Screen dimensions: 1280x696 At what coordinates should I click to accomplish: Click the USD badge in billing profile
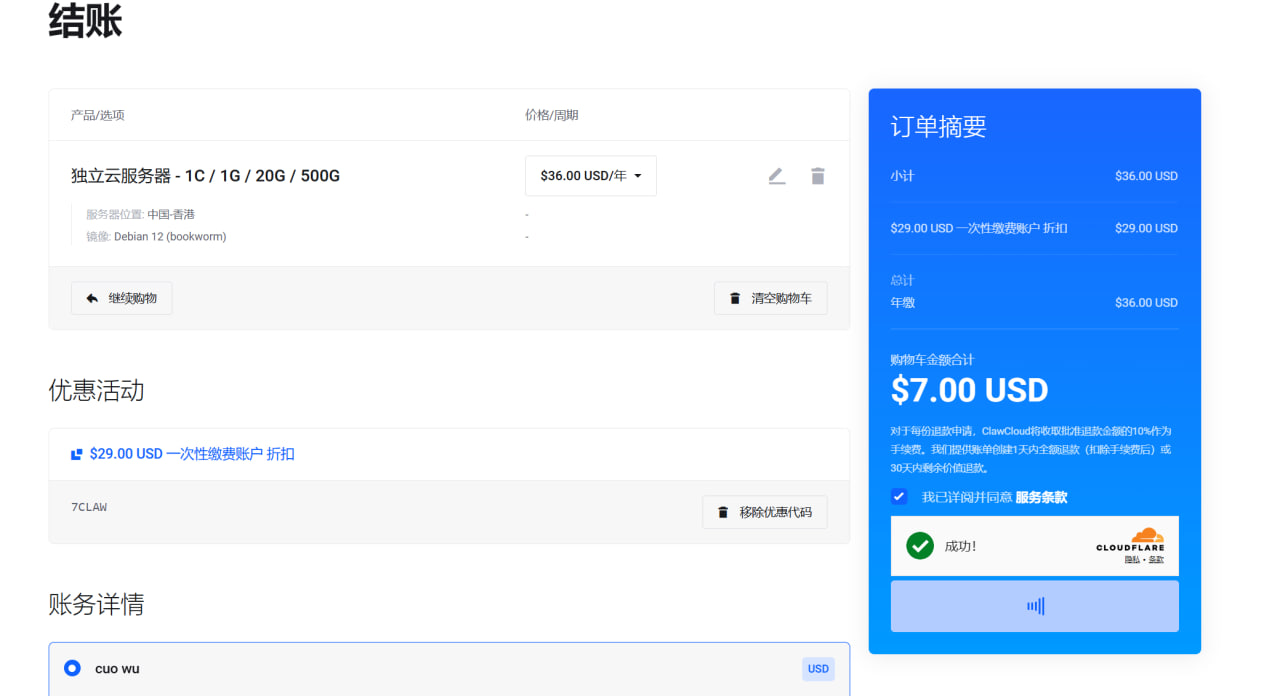tap(818, 669)
